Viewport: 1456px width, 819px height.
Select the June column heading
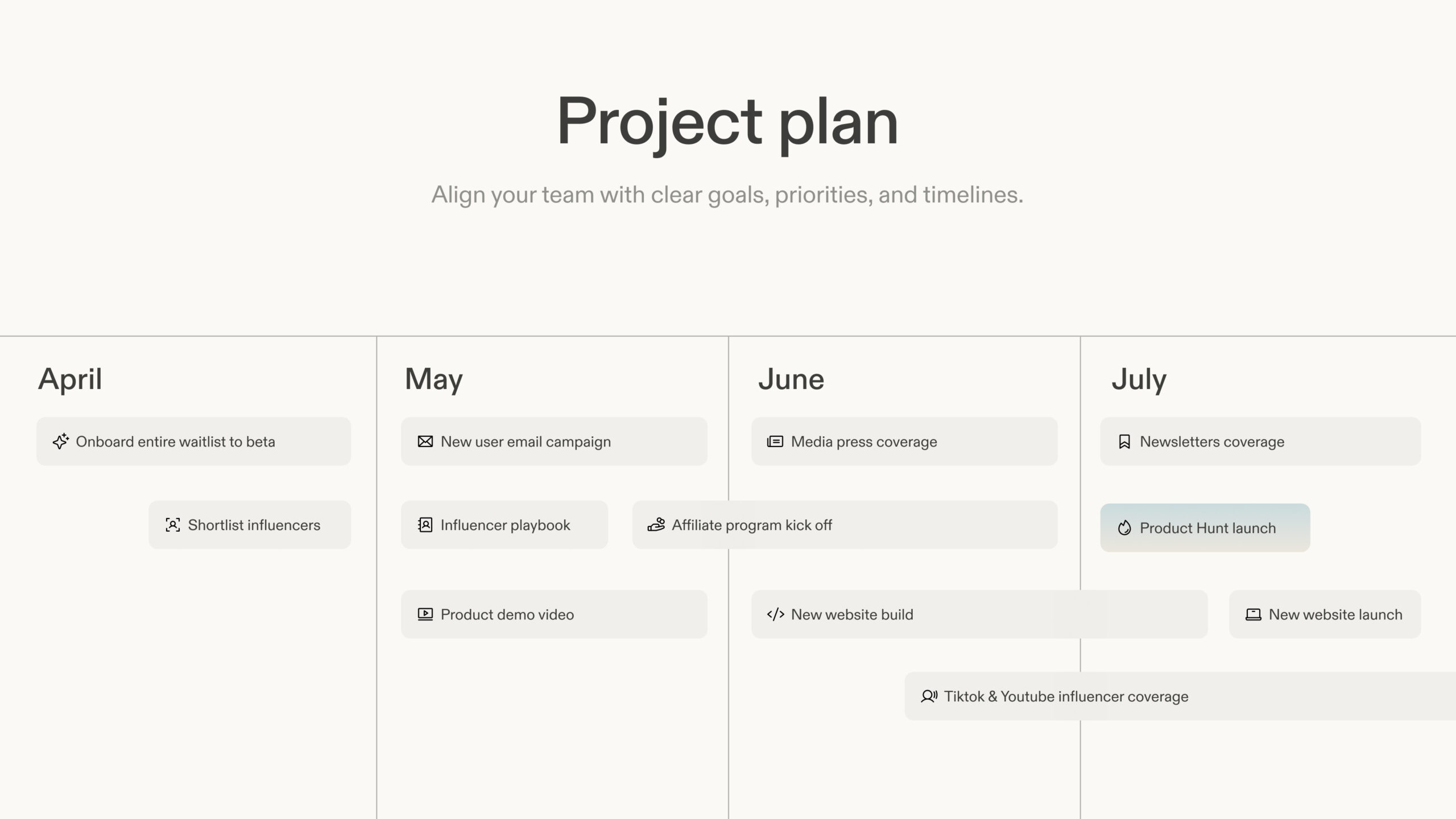click(x=791, y=379)
